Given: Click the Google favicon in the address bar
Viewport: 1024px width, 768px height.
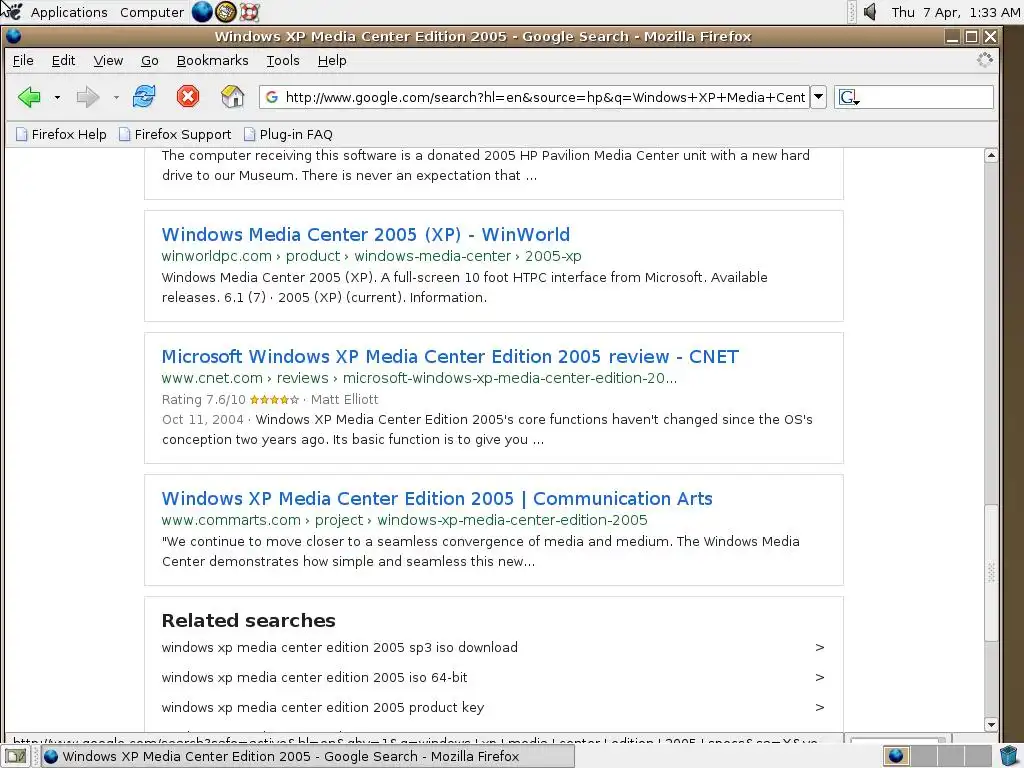Looking at the screenshot, I should (272, 97).
